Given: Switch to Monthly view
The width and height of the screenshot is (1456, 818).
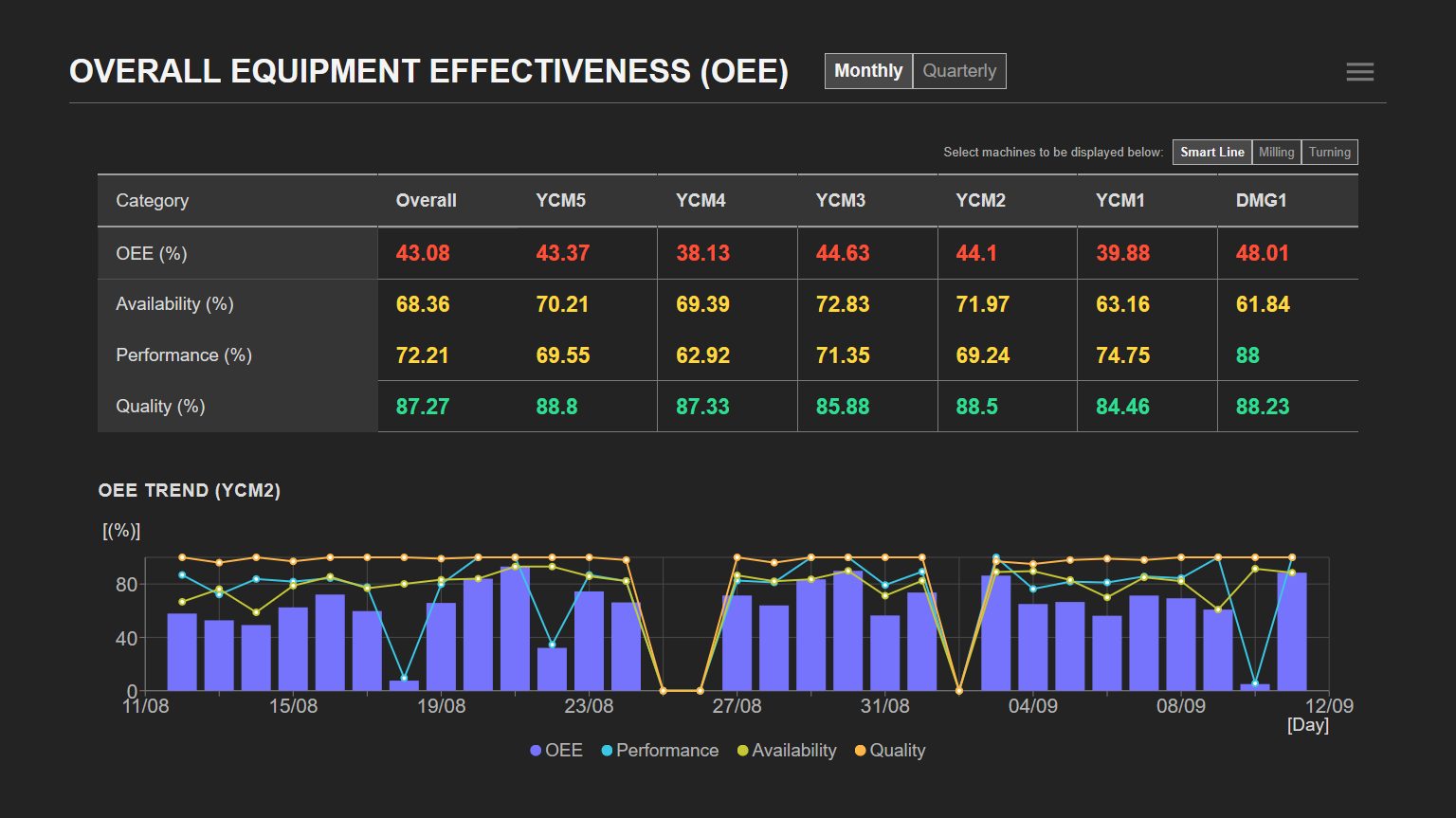Looking at the screenshot, I should pyautogui.click(x=868, y=71).
